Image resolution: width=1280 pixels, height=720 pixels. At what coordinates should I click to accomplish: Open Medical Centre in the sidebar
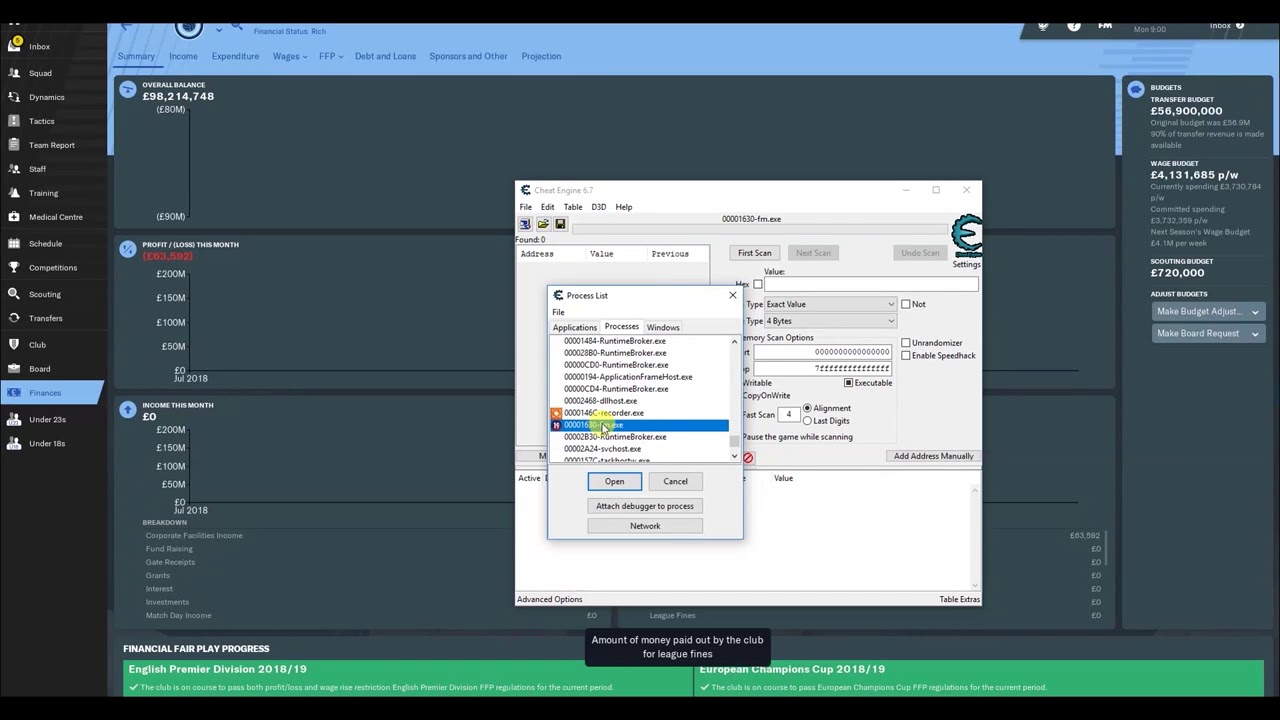click(x=55, y=217)
